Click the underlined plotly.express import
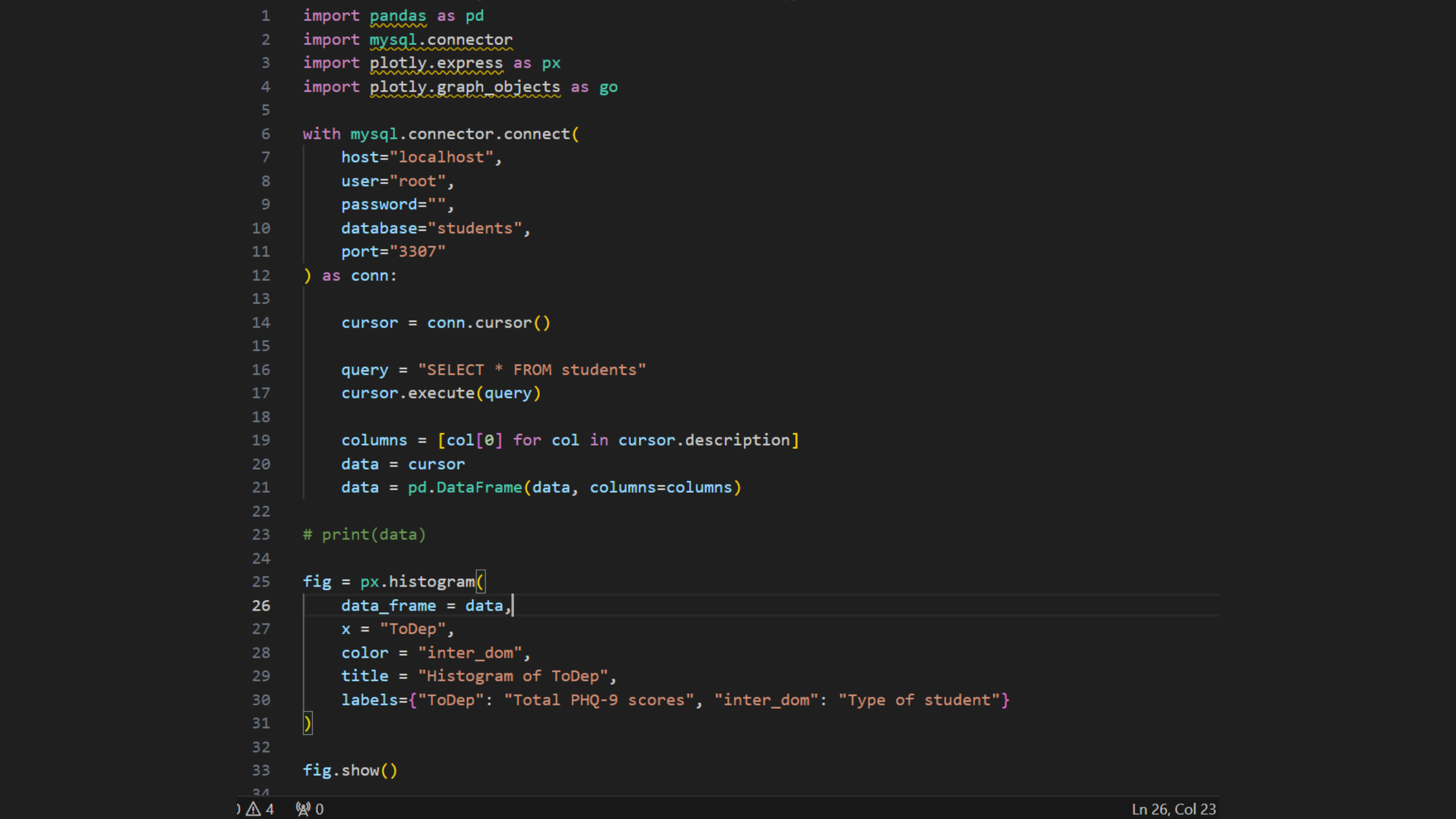Screen dimensions: 1456x819 [436, 63]
